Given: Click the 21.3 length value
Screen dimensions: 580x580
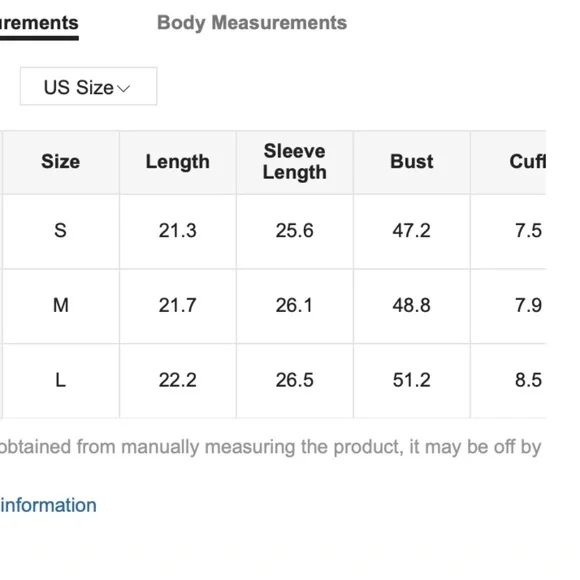Looking at the screenshot, I should click(178, 230).
